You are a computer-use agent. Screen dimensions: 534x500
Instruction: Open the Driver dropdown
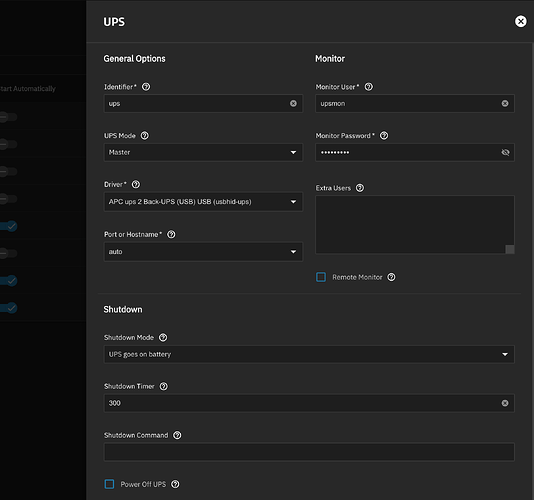pyautogui.click(x=203, y=202)
